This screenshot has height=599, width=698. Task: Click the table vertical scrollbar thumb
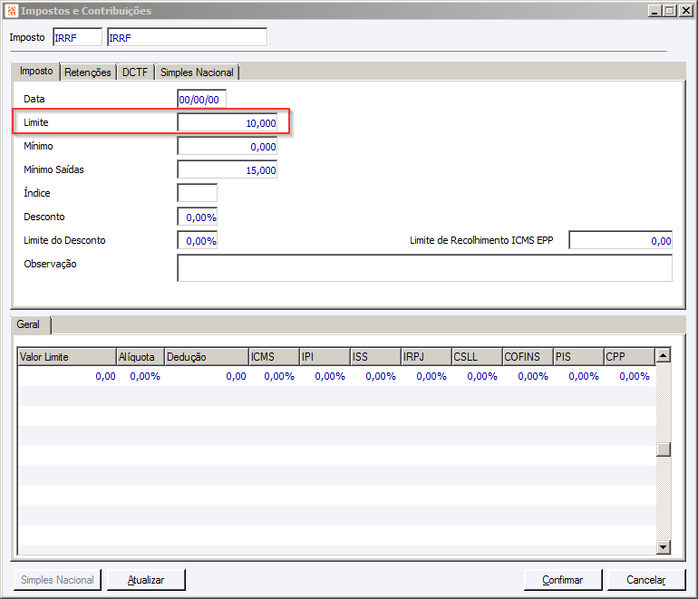tap(663, 449)
